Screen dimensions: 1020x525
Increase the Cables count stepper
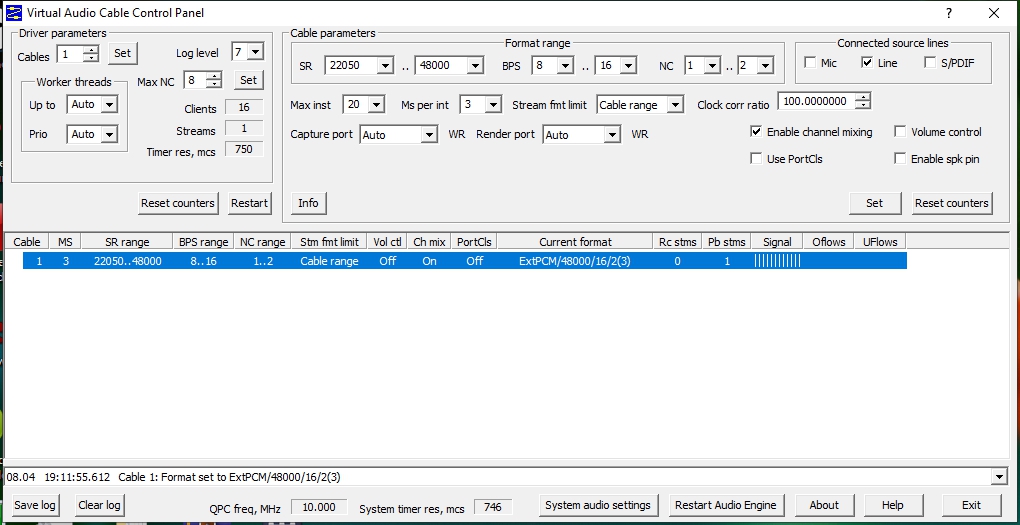92,49
